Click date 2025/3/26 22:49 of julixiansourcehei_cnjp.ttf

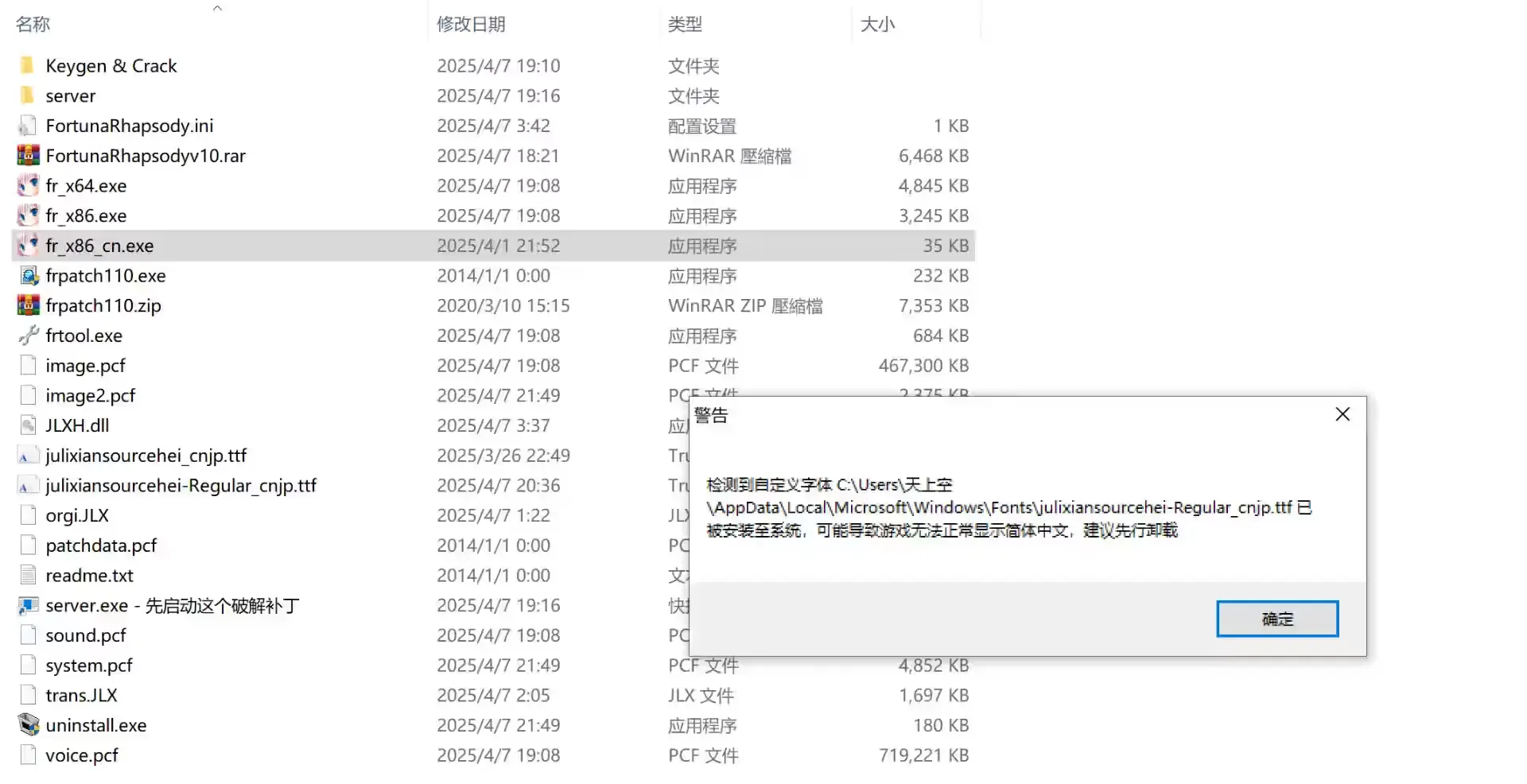coord(503,456)
